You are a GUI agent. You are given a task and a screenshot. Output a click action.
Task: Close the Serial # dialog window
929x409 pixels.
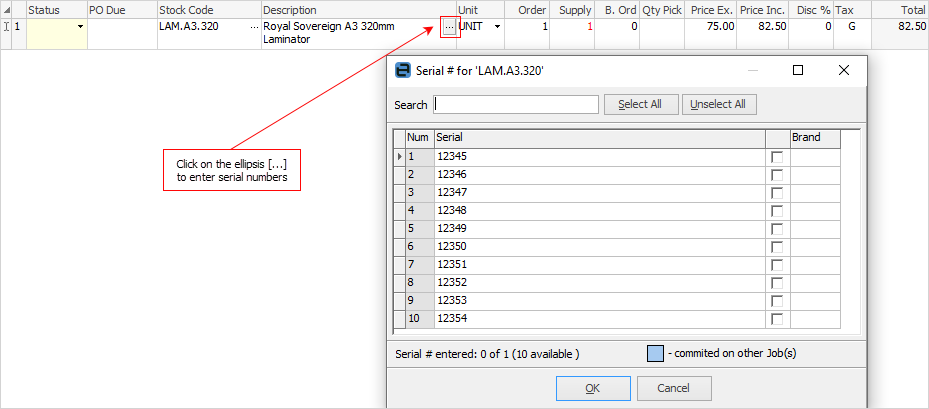844,71
